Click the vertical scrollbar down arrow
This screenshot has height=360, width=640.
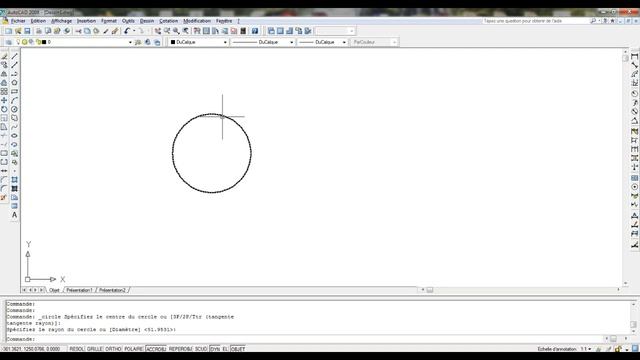tap(626, 283)
